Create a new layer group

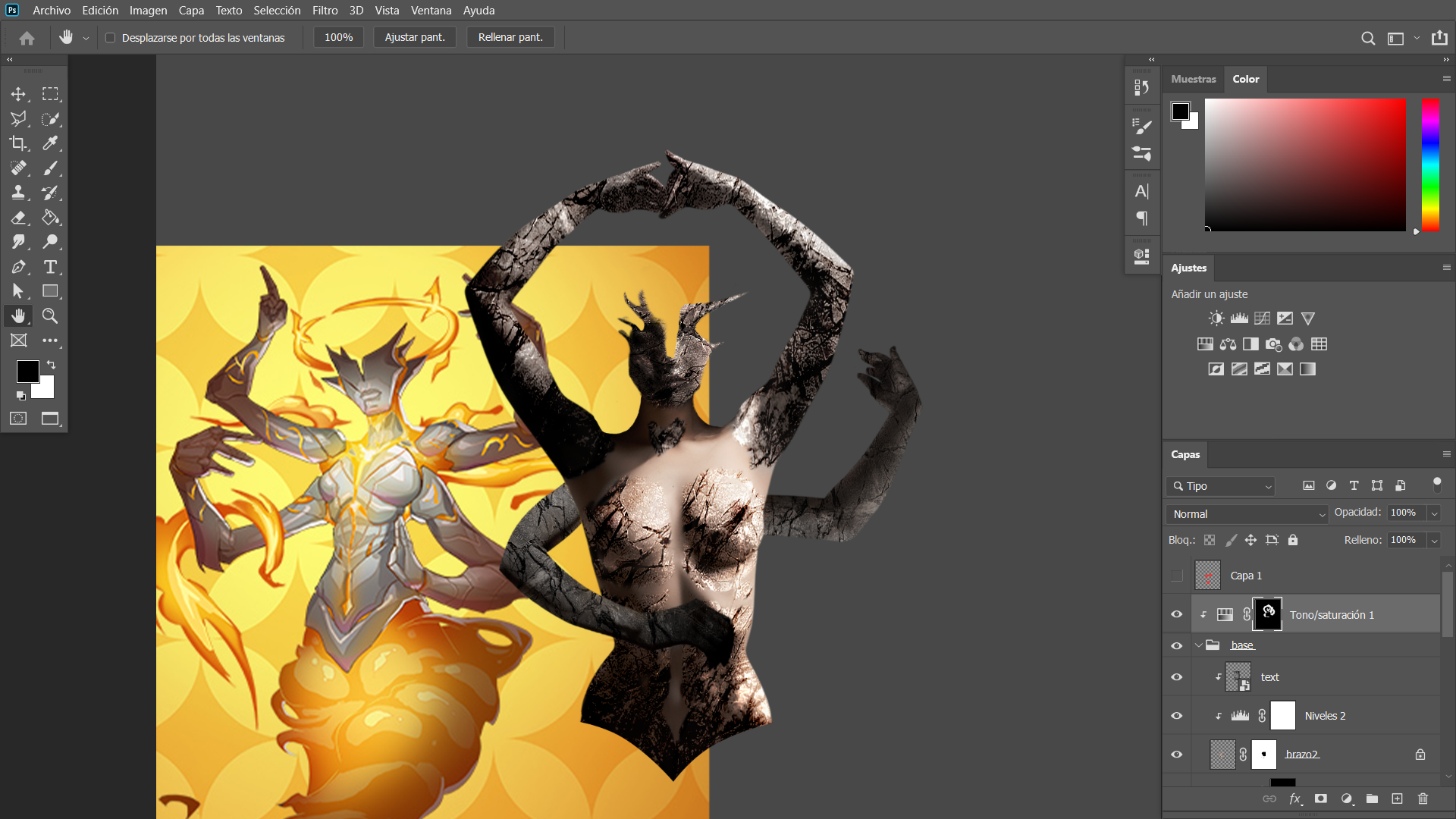(x=1372, y=799)
